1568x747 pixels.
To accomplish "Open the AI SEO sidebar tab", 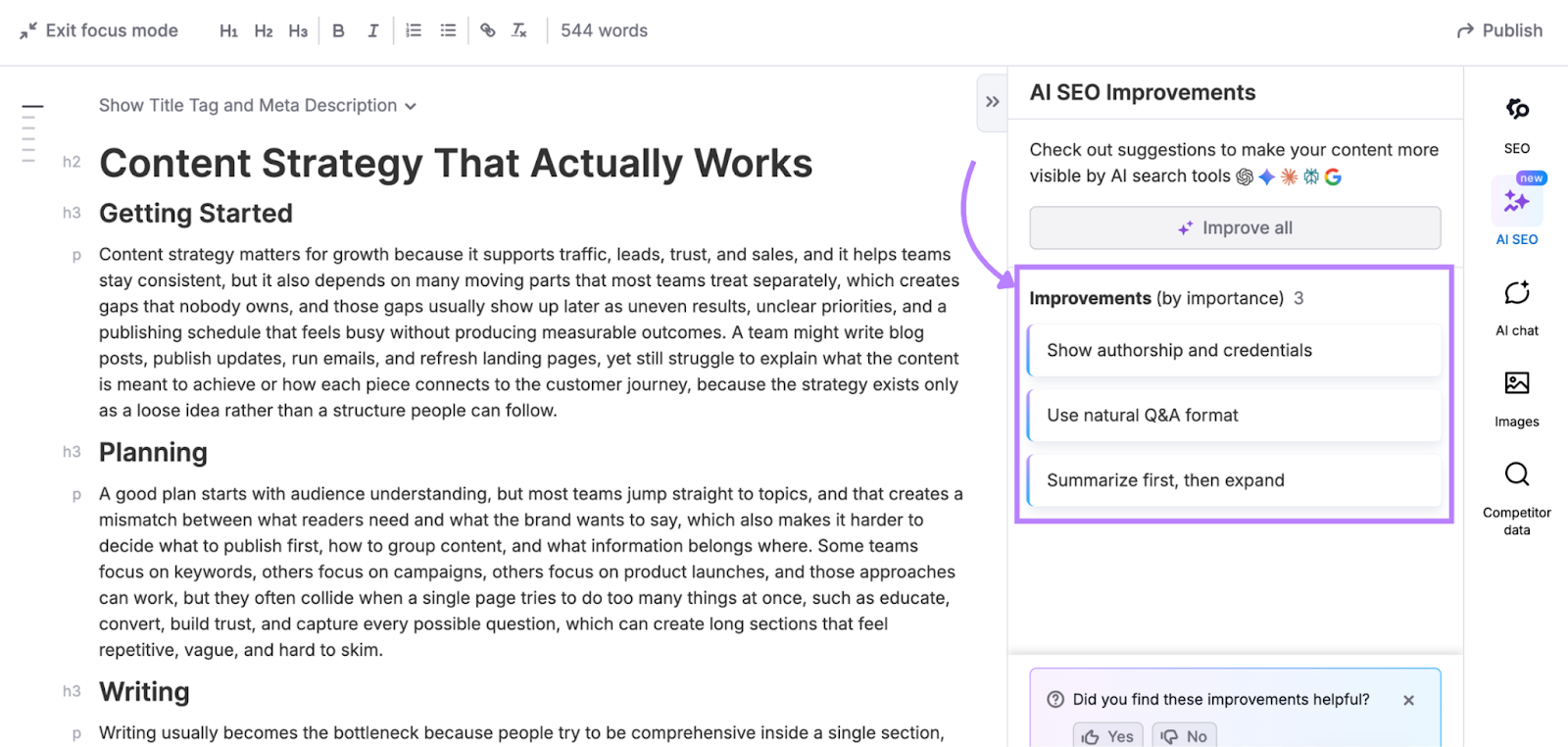I will click(x=1517, y=212).
